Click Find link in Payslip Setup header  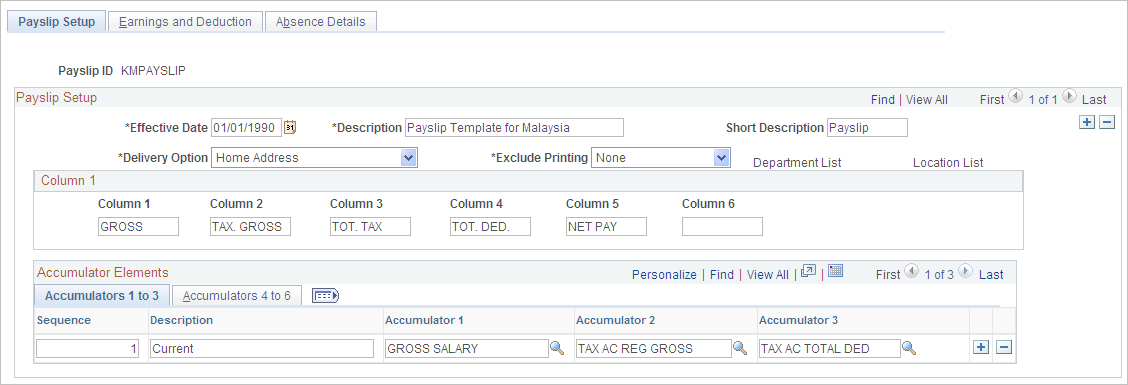883,100
